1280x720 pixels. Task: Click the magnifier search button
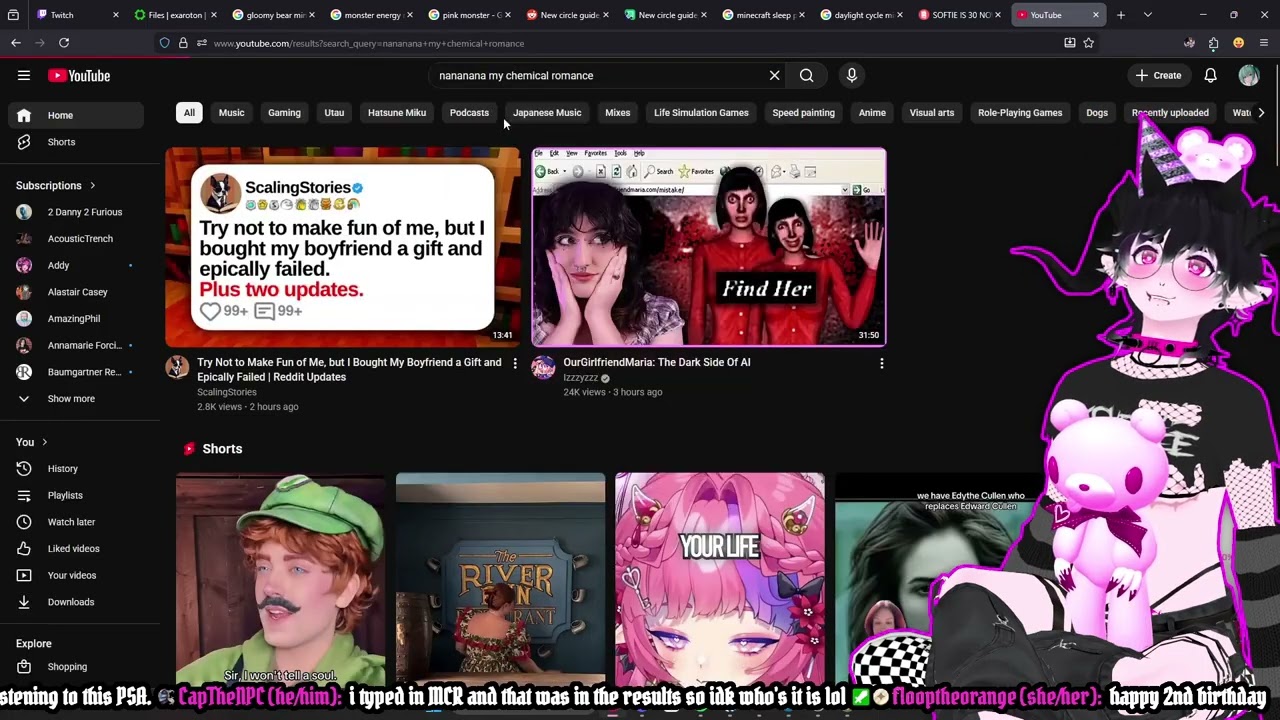pyautogui.click(x=806, y=75)
